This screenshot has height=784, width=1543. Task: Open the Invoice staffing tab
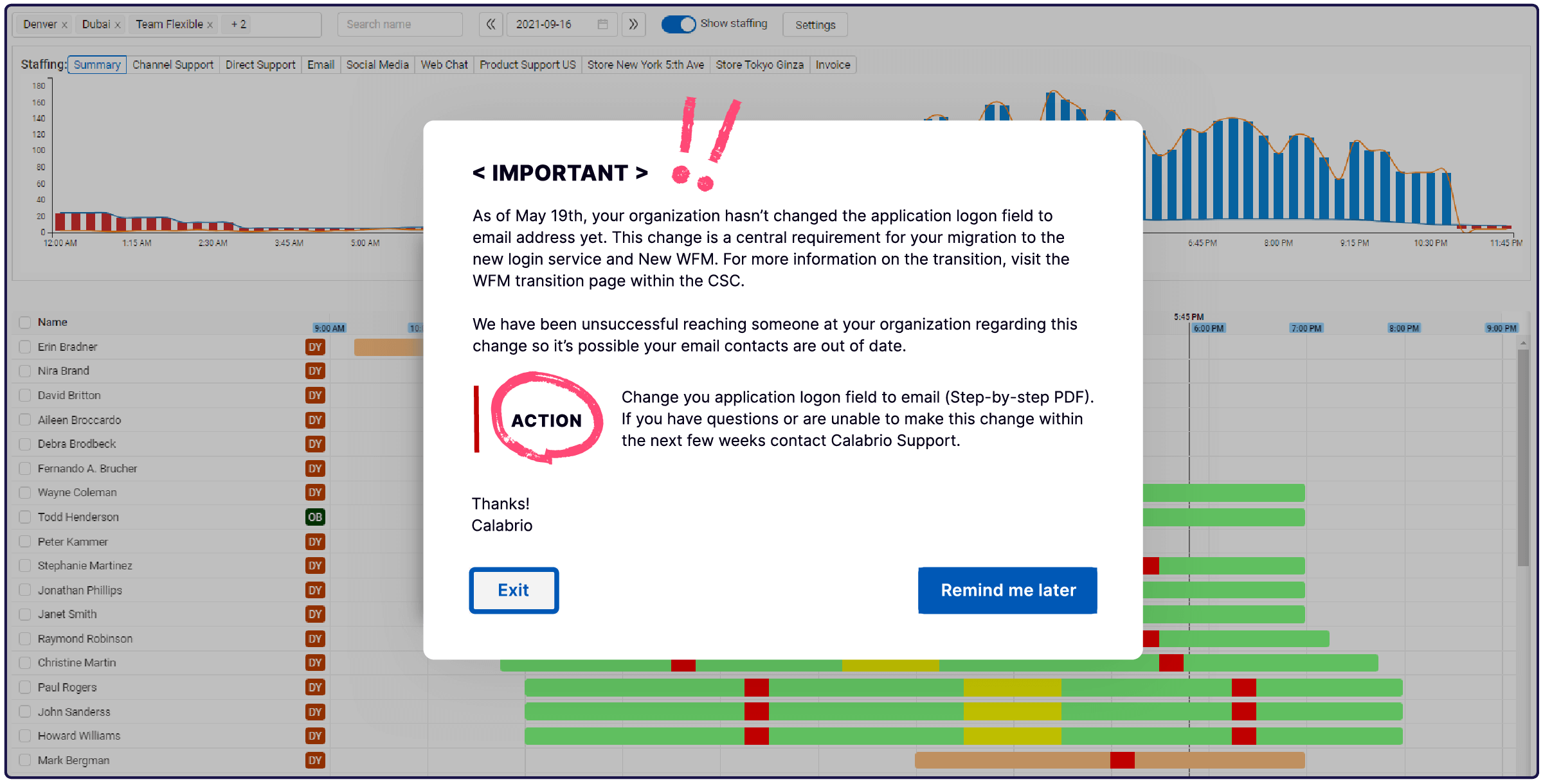coord(833,65)
